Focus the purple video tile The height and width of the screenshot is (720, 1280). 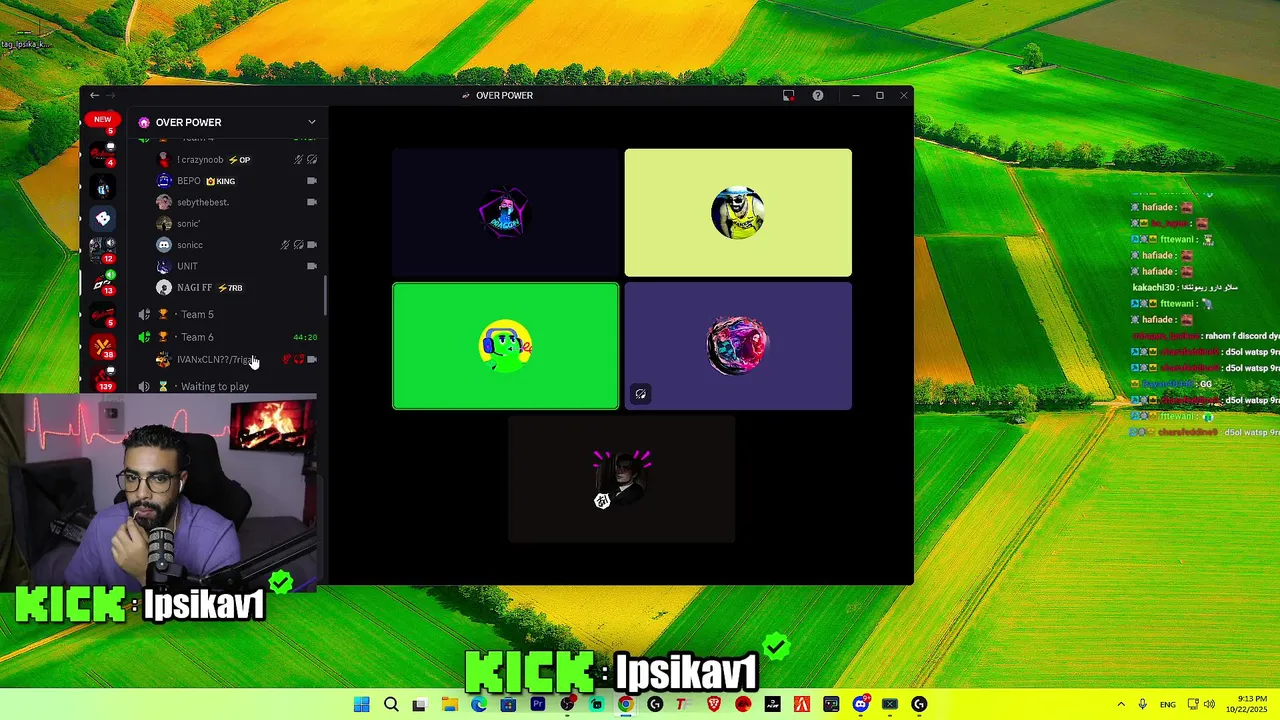(738, 346)
